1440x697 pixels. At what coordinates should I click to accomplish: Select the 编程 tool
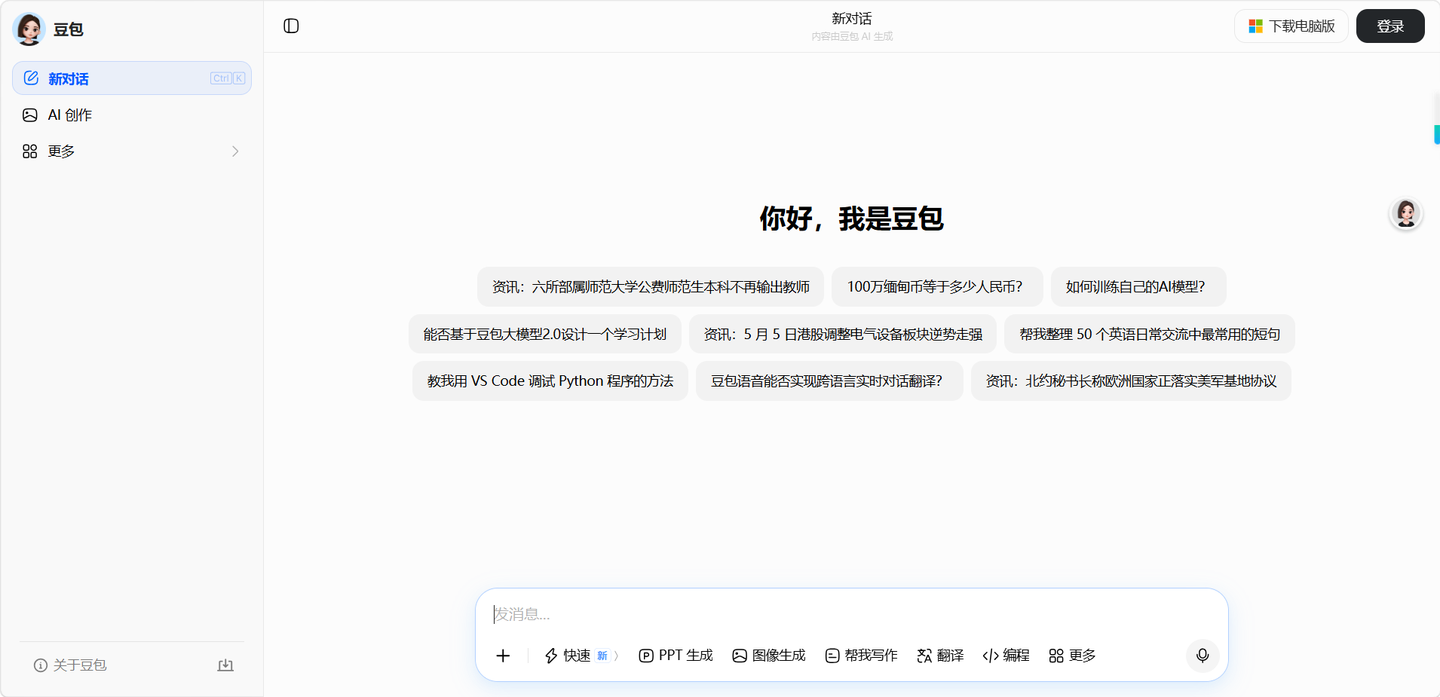coord(1006,656)
